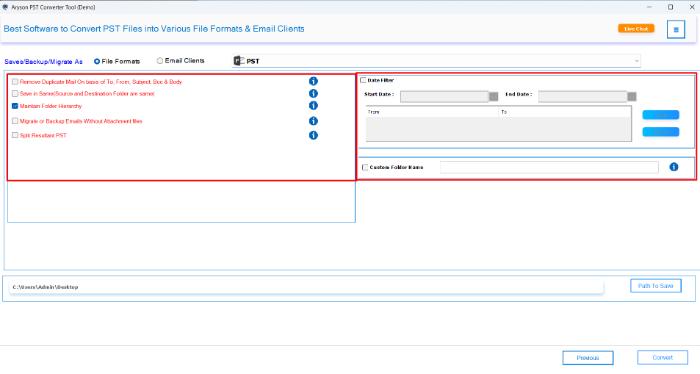The height and width of the screenshot is (374, 700).
Task: Select the File Formats radio button
Action: [97, 61]
